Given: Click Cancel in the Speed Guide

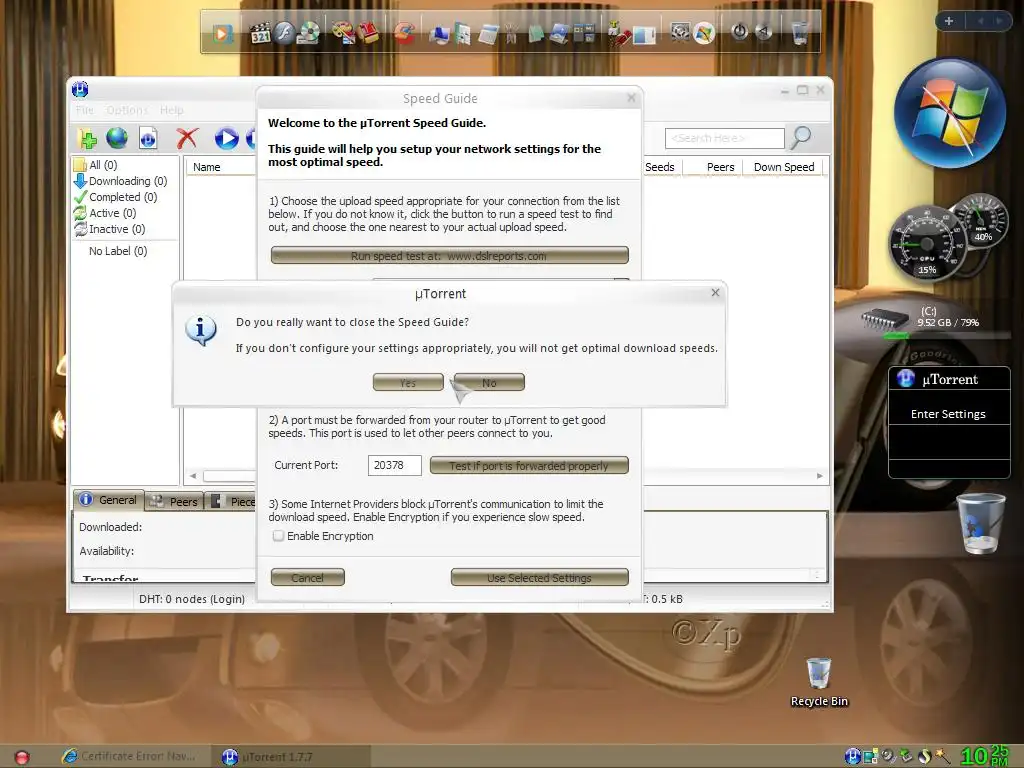Looking at the screenshot, I should click(308, 577).
